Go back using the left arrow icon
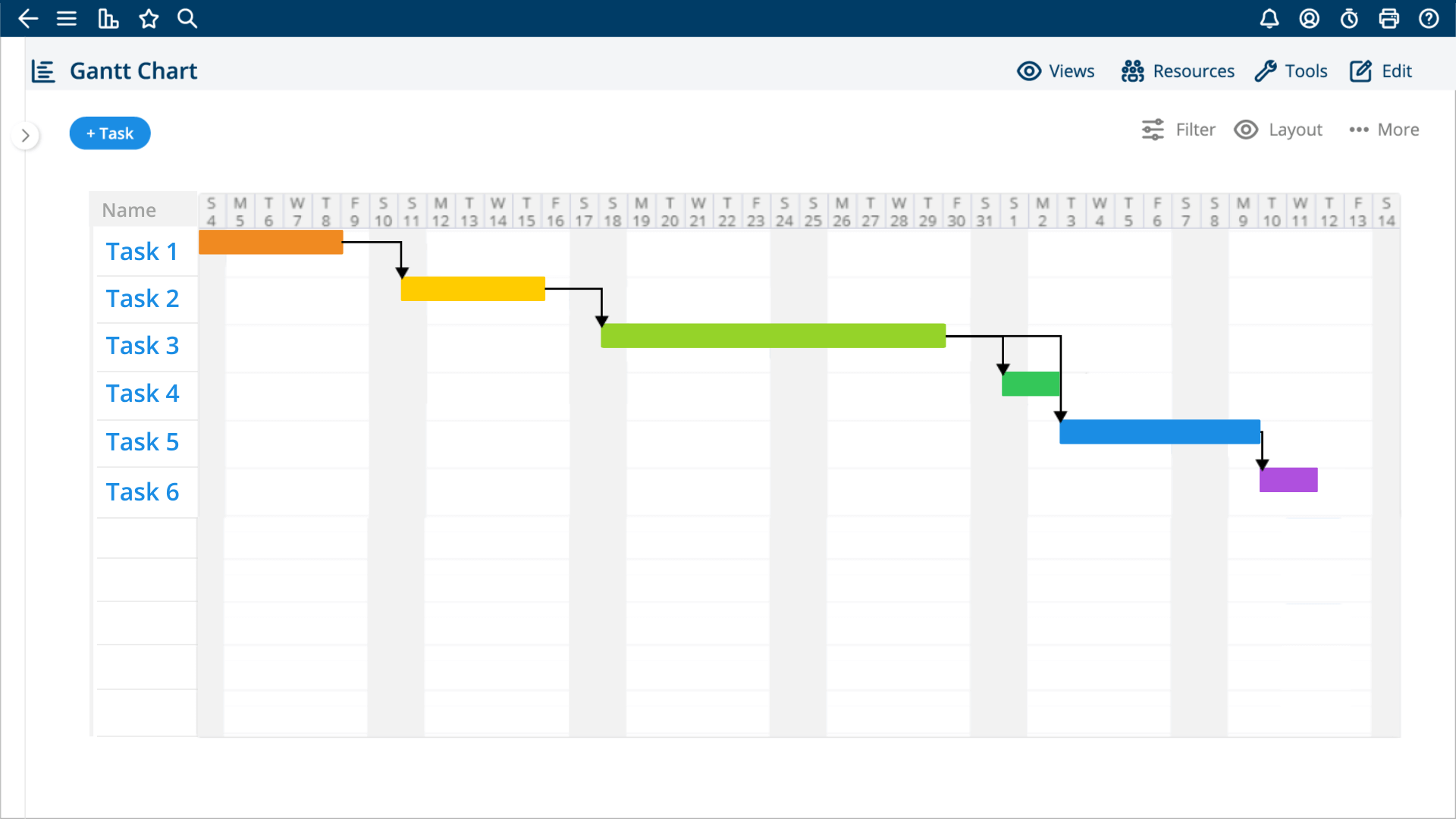The width and height of the screenshot is (1456, 819). point(28,19)
